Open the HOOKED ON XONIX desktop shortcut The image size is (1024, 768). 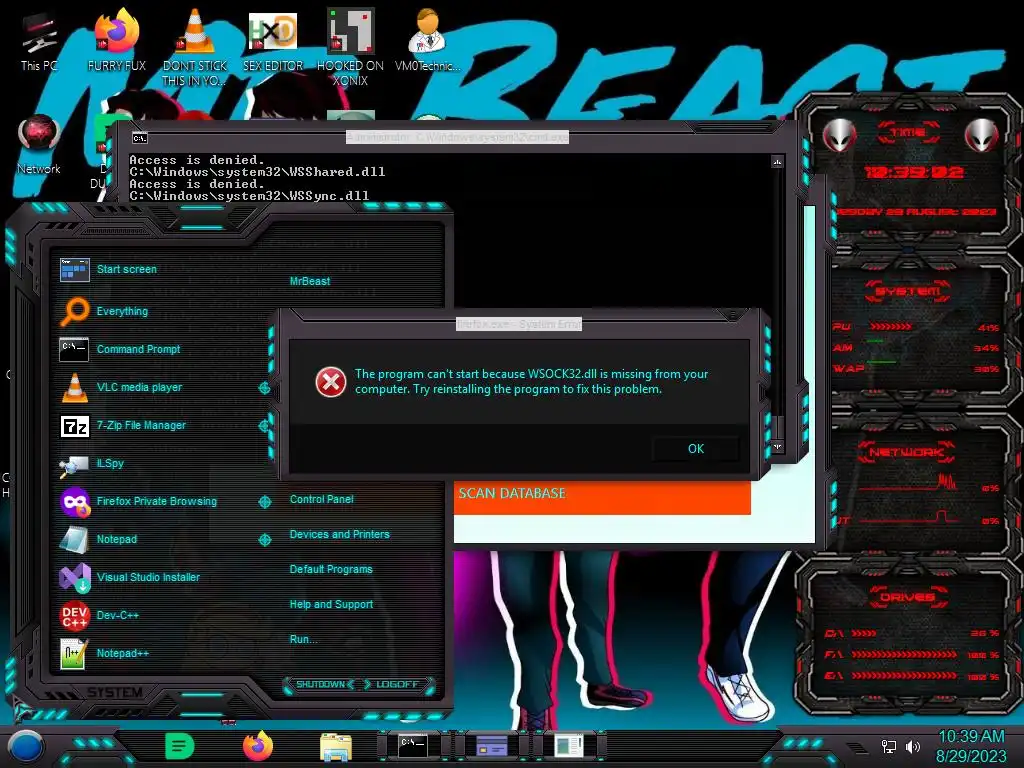point(350,49)
